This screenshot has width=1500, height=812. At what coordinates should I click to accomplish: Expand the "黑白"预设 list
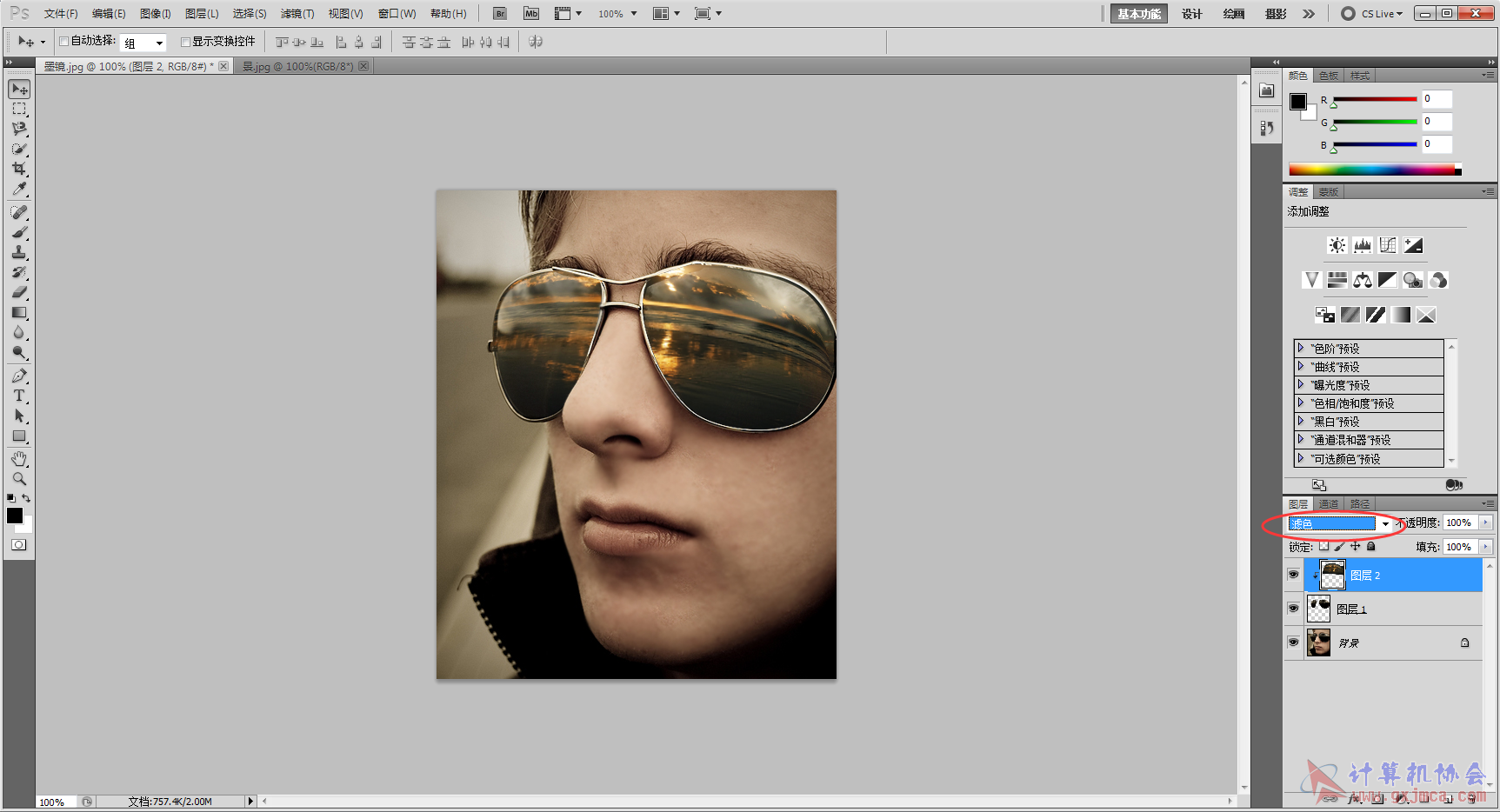tap(1301, 421)
